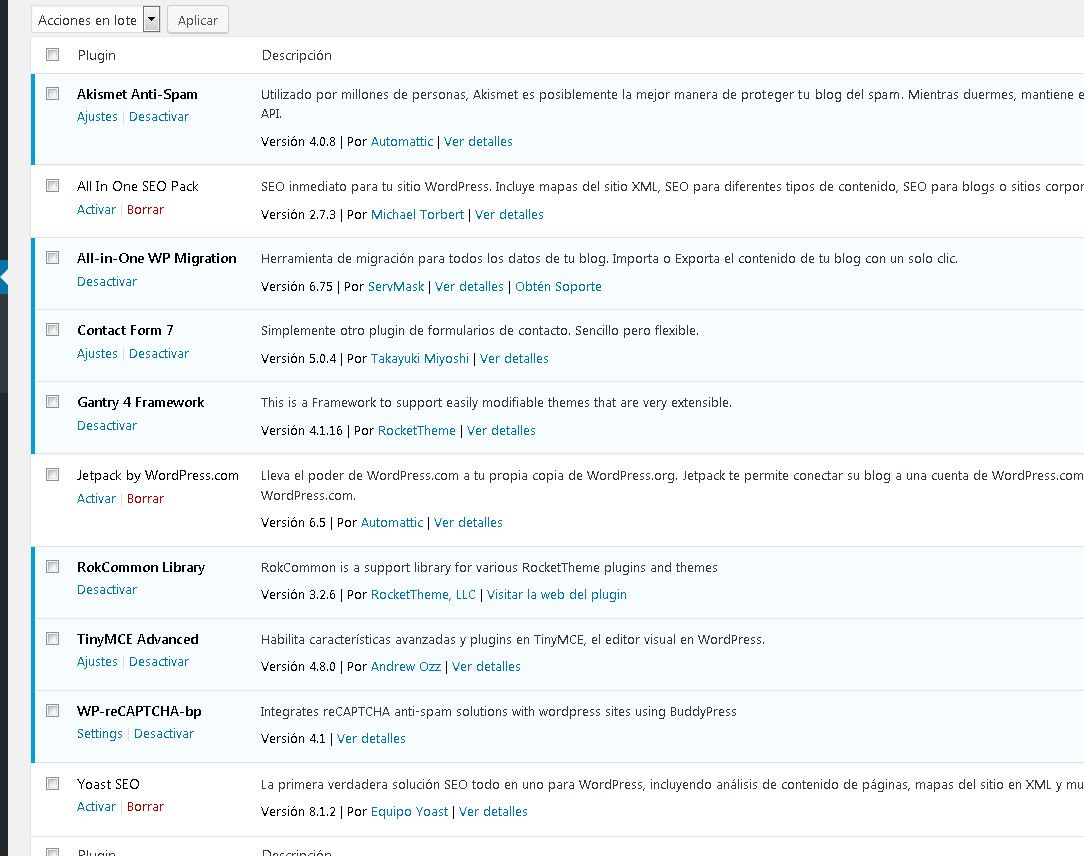Toggle the select-all checkbox in header
This screenshot has height=856, width=1084.
(x=53, y=55)
